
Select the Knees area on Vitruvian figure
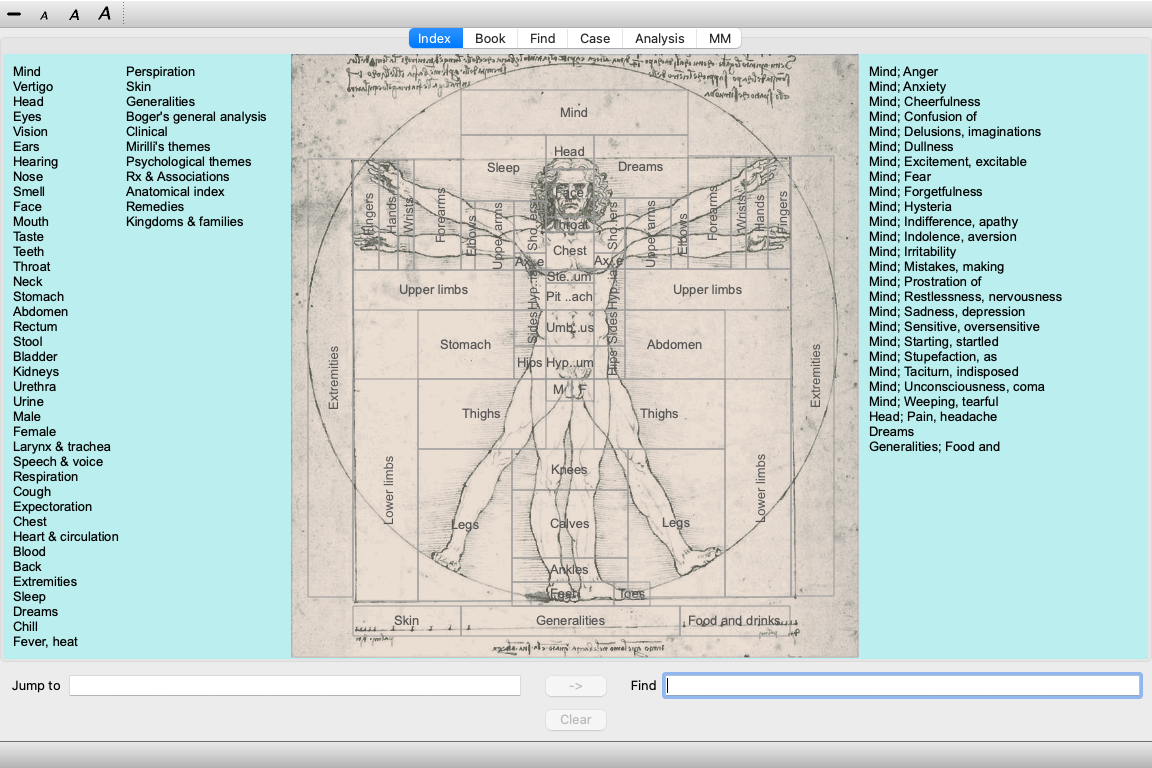569,470
